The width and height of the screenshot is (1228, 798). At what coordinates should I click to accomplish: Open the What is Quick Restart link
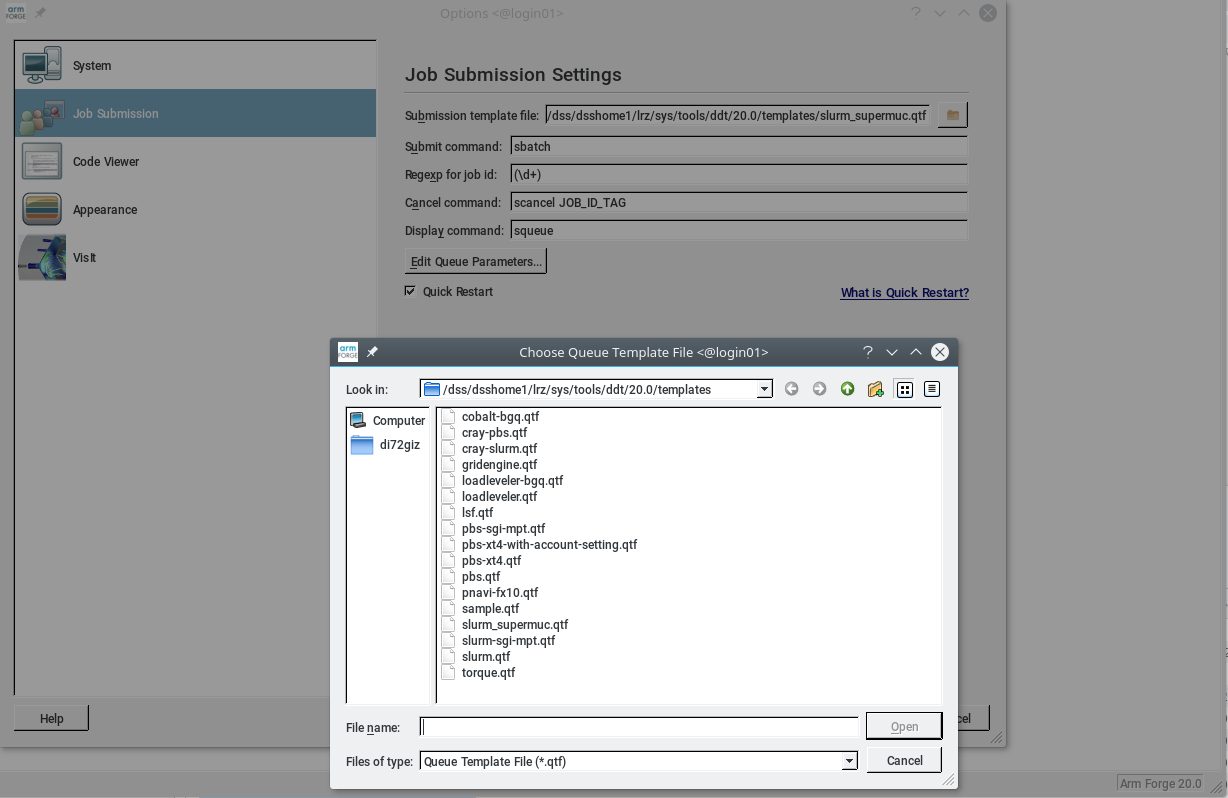(904, 293)
